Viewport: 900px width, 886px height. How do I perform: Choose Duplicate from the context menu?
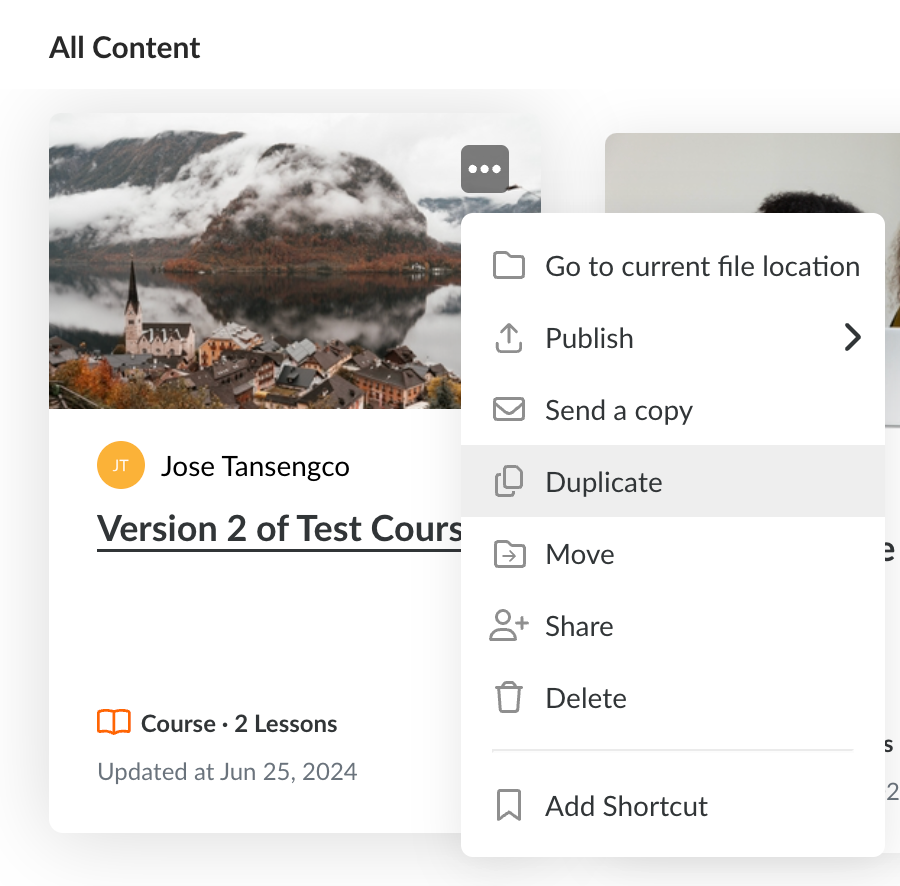click(x=604, y=483)
